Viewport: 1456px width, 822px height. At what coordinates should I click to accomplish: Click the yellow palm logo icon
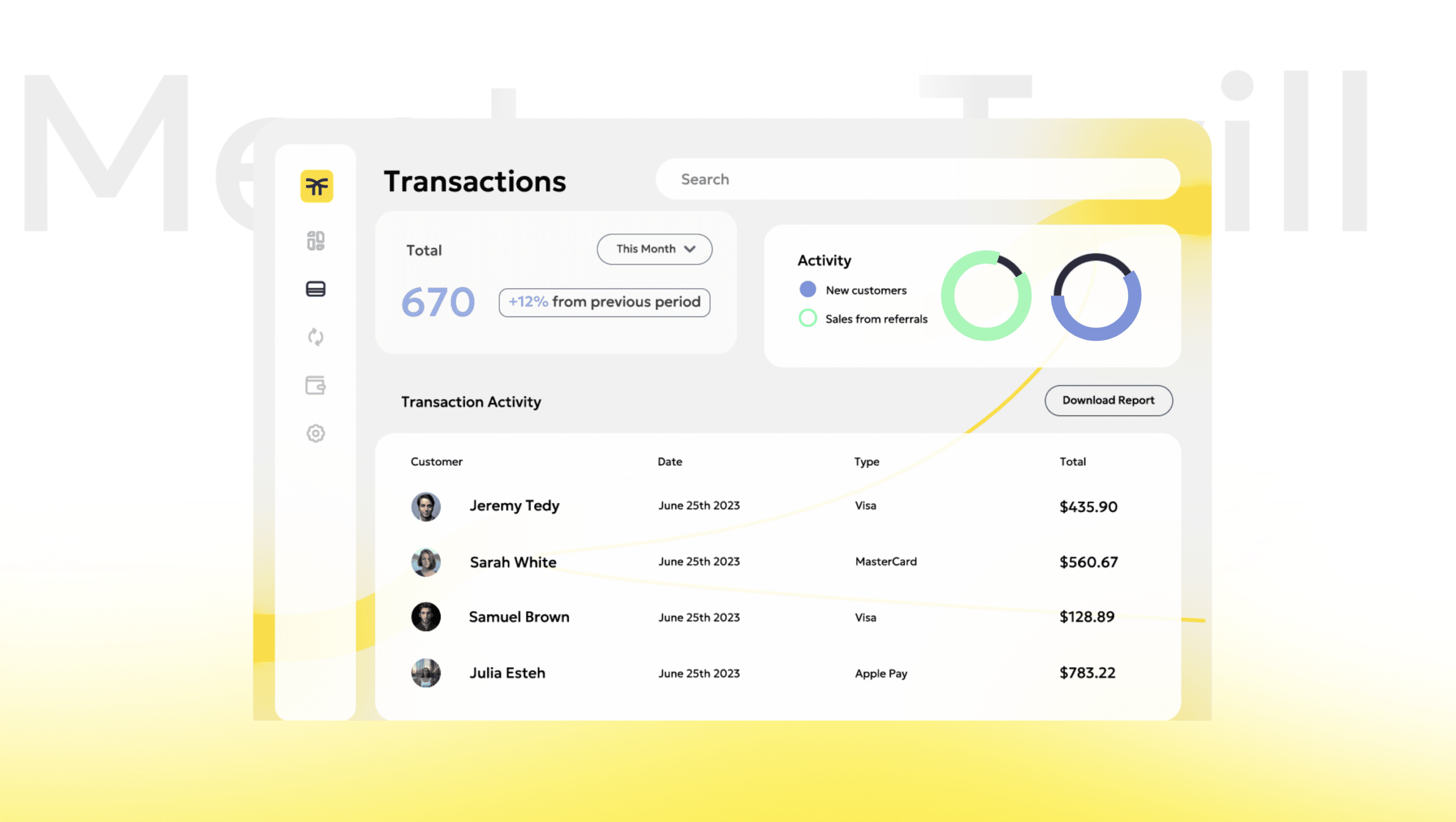pyautogui.click(x=317, y=186)
